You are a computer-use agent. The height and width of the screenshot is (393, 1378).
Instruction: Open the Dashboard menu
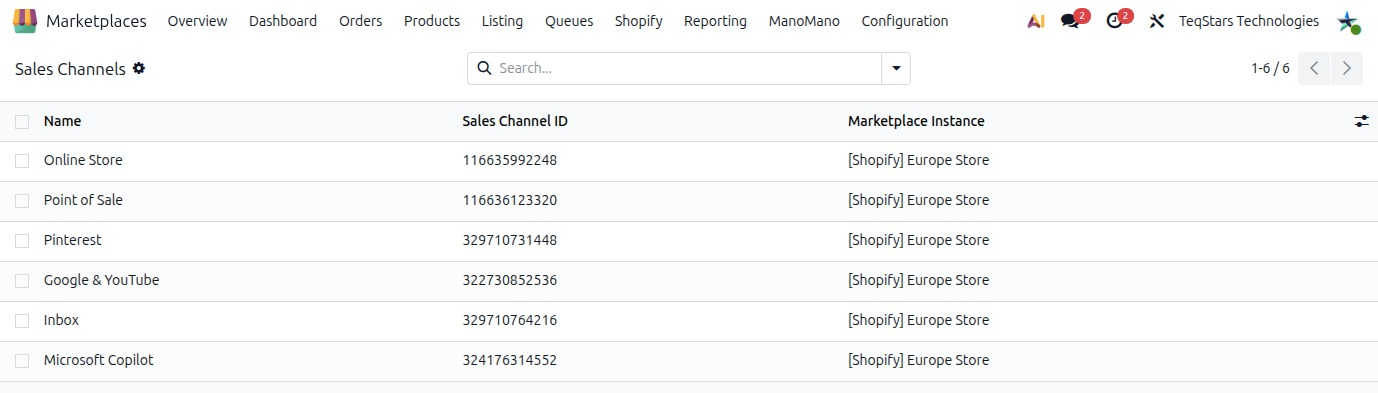pos(283,21)
